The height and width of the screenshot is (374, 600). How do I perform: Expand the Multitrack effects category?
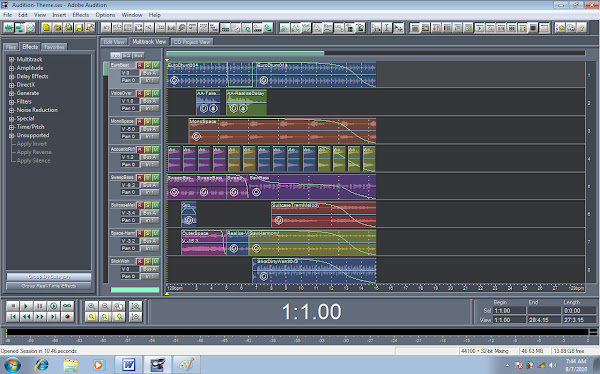pyautogui.click(x=11, y=59)
